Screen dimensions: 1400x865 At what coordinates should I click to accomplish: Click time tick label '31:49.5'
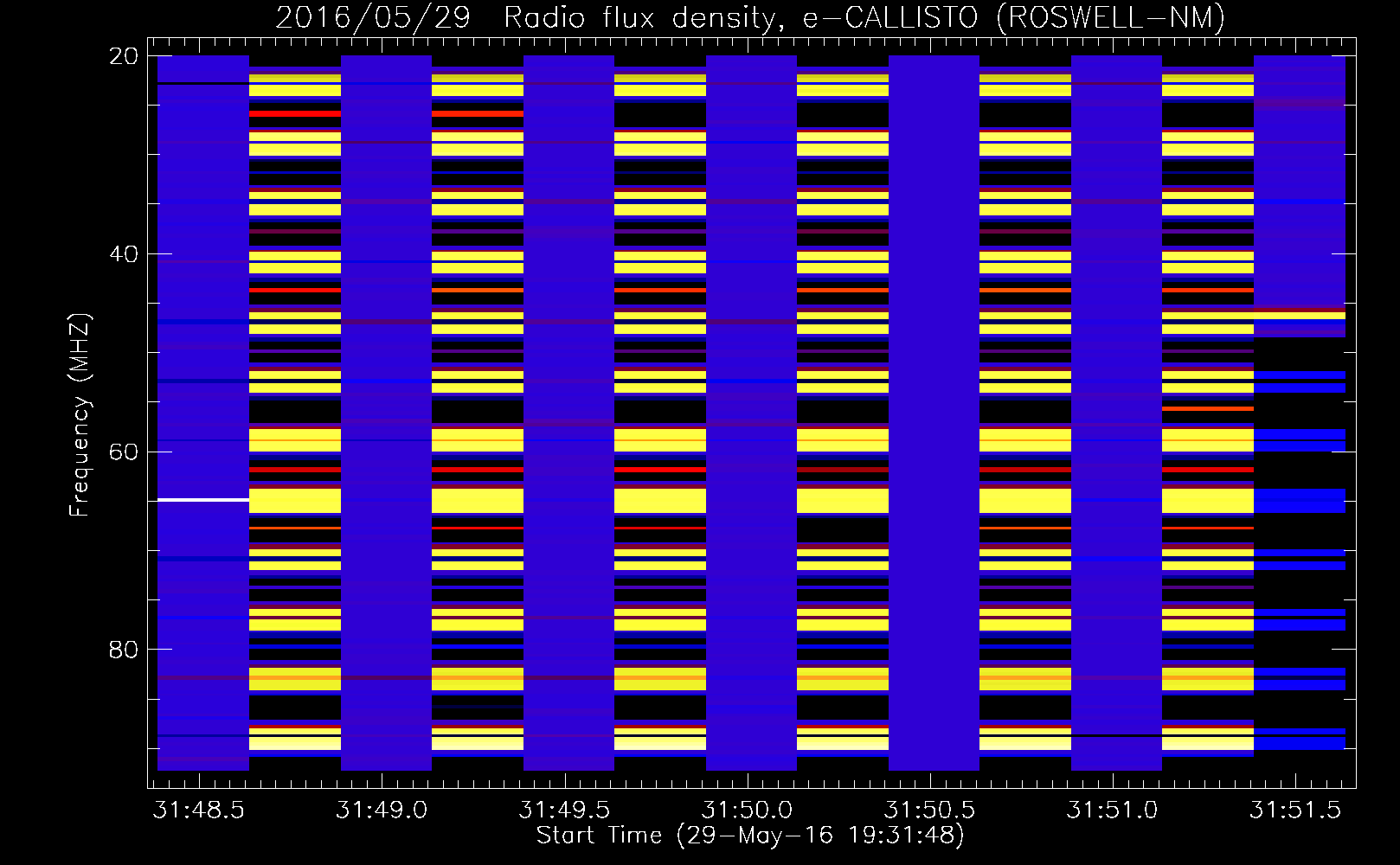coord(564,810)
